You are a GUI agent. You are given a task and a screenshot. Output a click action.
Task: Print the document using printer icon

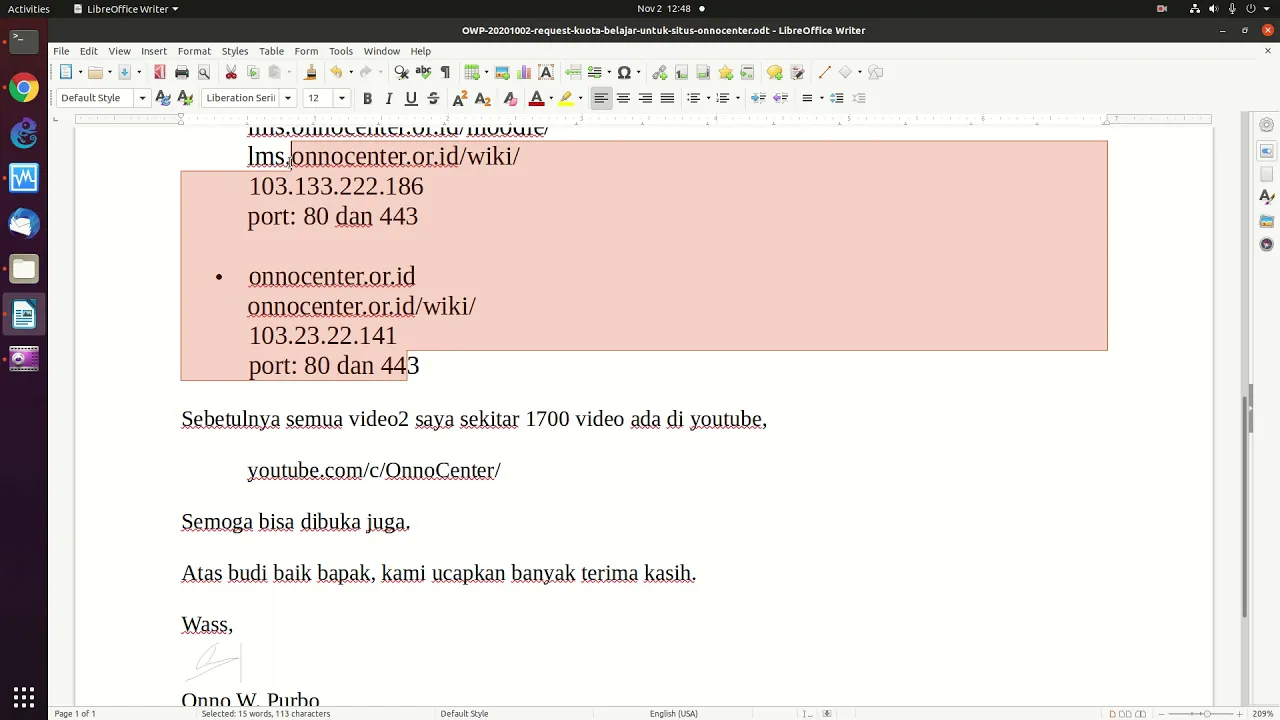182,72
